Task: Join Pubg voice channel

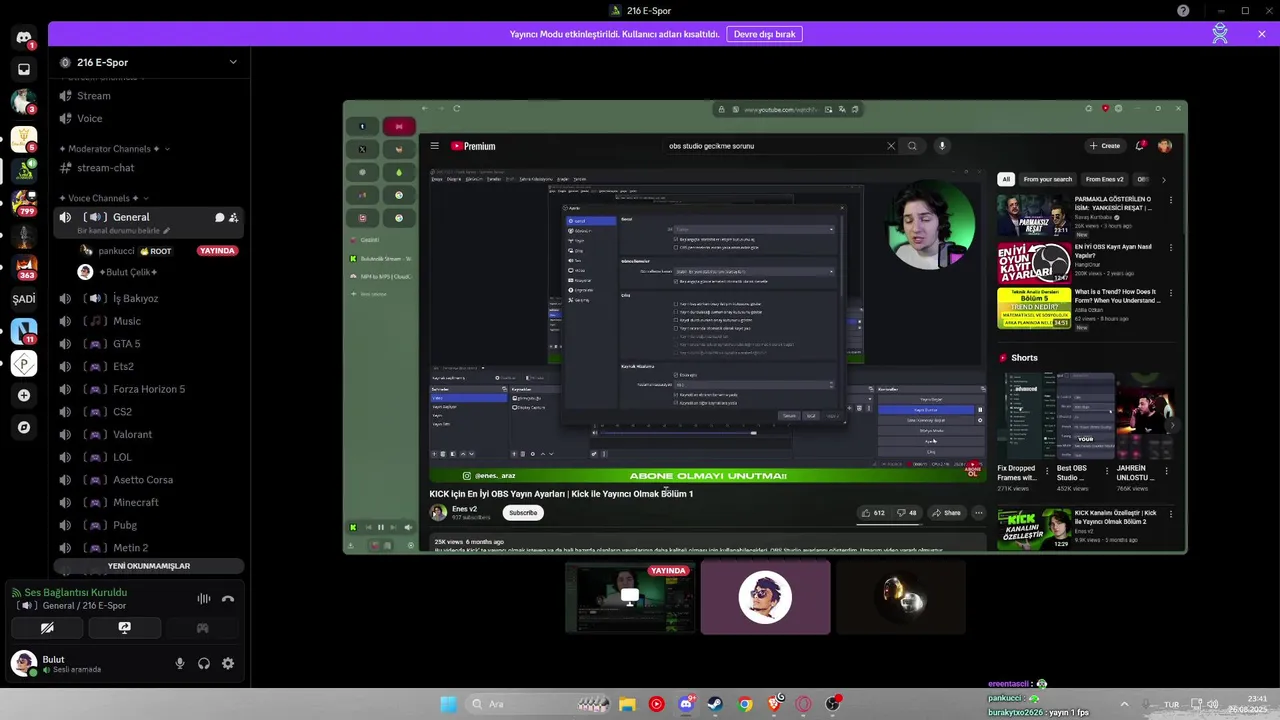Action: [x=150, y=525]
